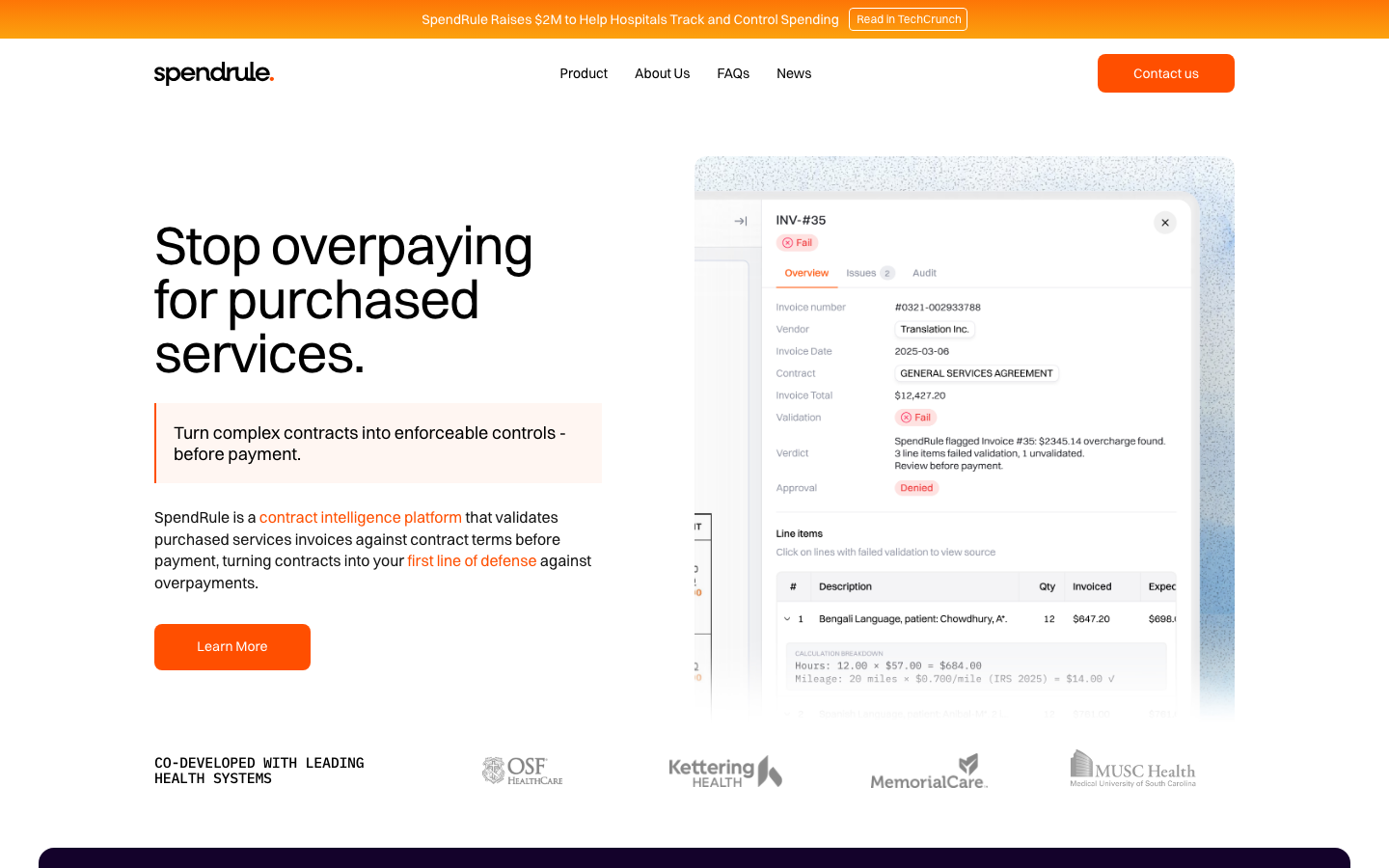1389x868 pixels.
Task: Expand line item 1 chevron
Action: 787,619
